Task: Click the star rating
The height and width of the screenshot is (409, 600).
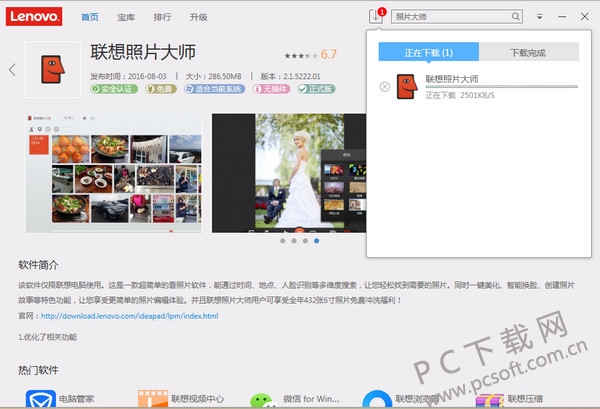Action: [301, 56]
